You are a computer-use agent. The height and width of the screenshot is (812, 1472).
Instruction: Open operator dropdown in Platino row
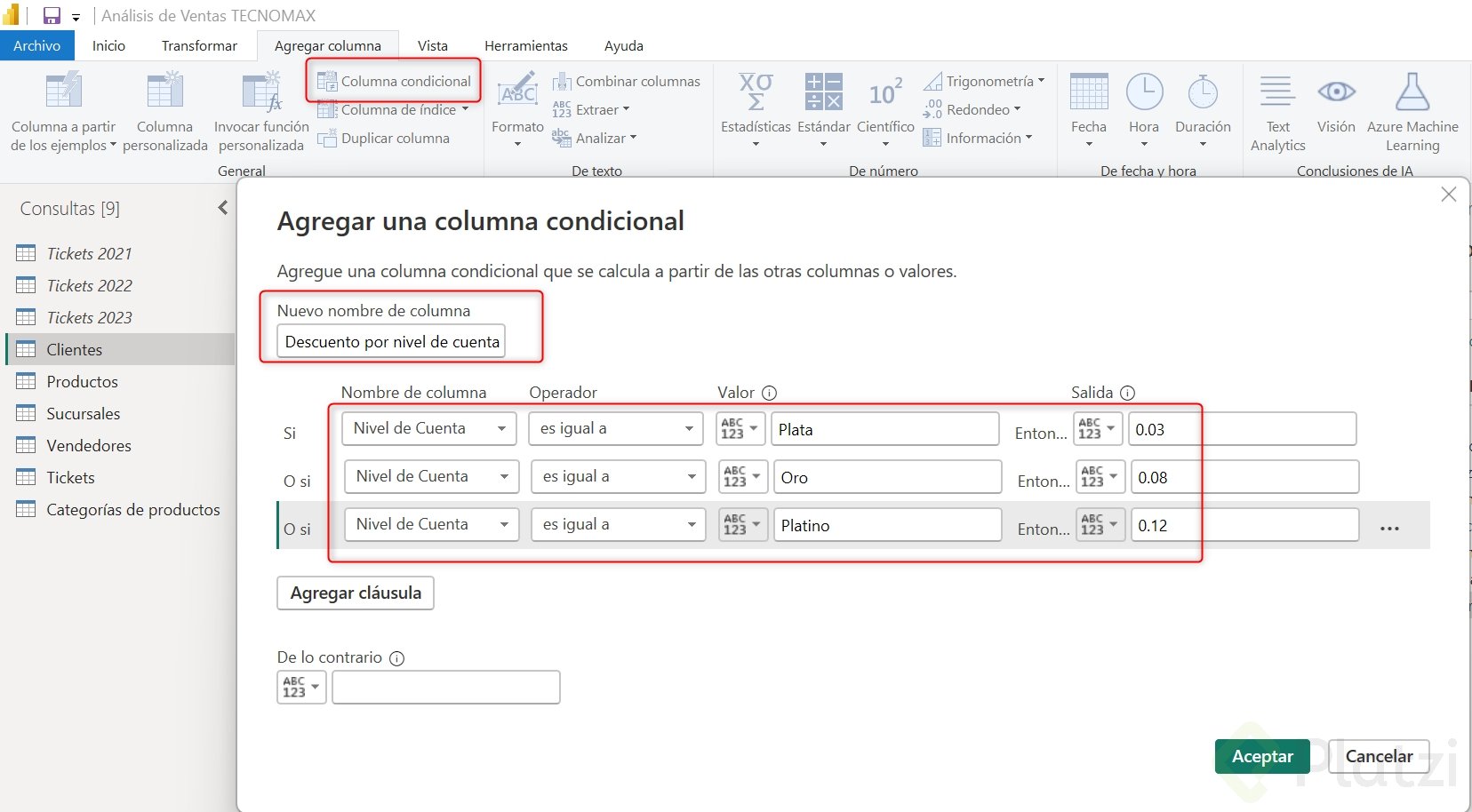click(618, 524)
